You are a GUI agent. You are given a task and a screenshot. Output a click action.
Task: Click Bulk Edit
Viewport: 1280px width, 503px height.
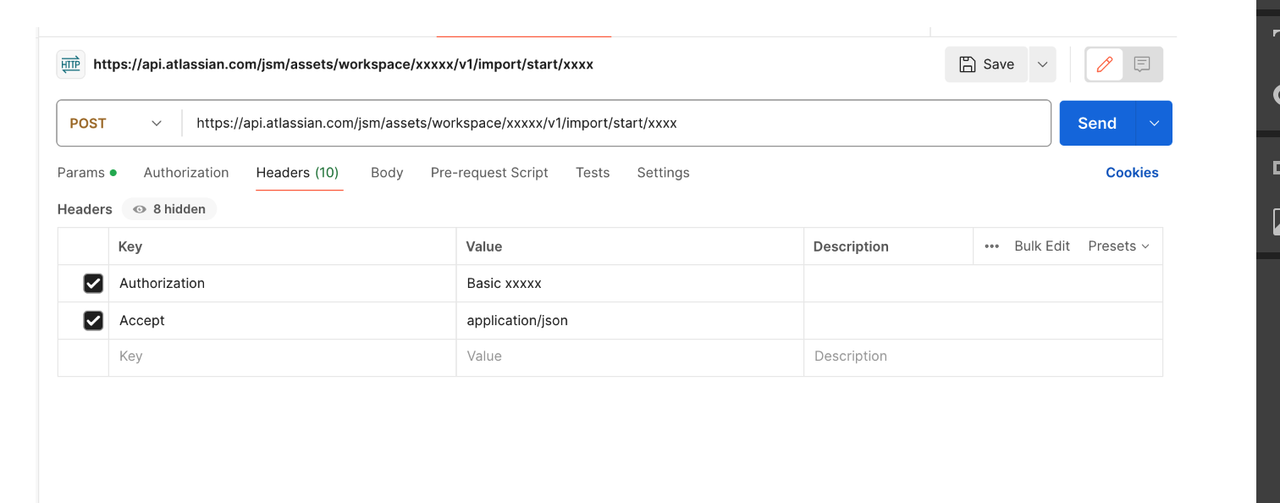pos(1042,246)
